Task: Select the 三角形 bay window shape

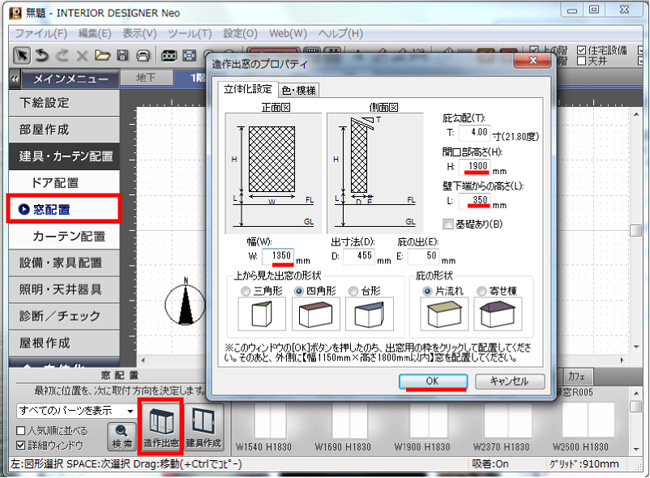Action: click(245, 290)
